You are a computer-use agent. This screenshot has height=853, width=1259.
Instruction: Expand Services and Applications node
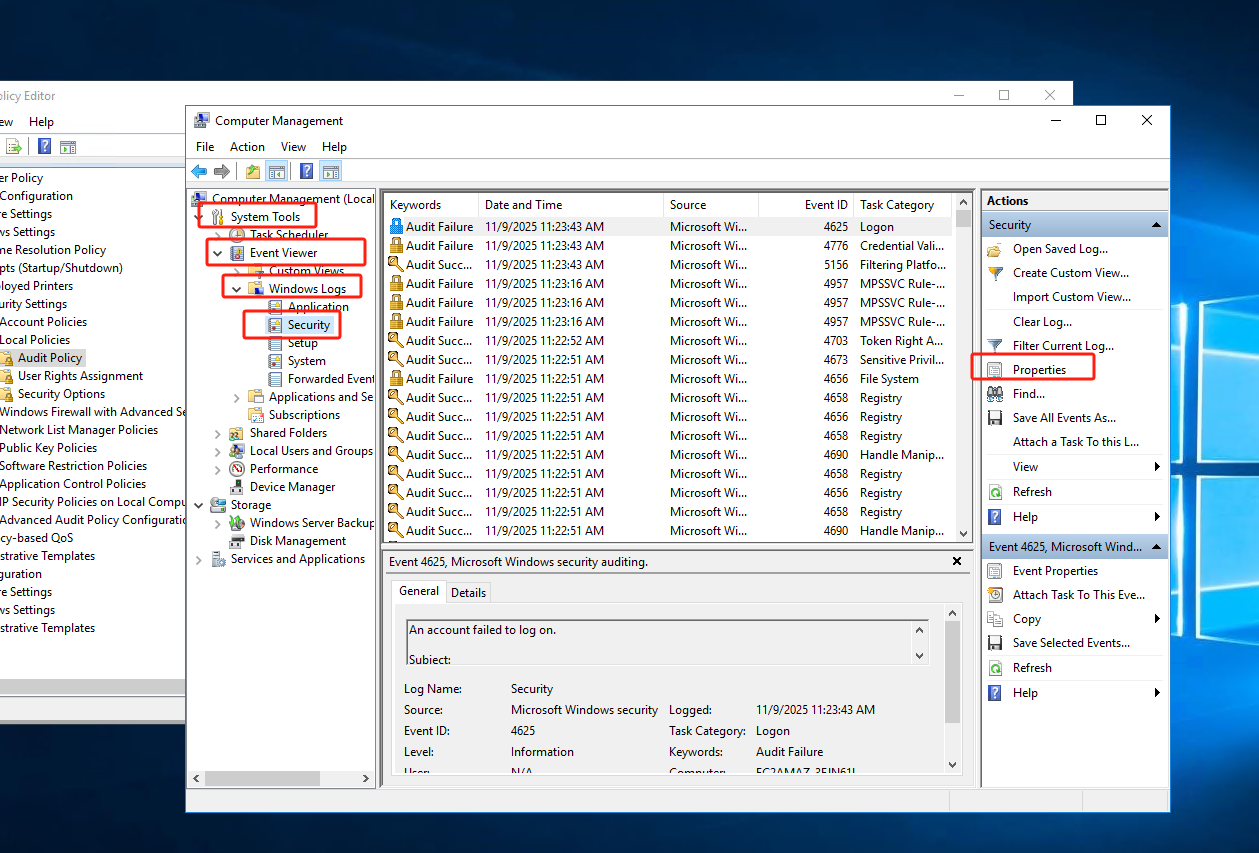click(199, 559)
